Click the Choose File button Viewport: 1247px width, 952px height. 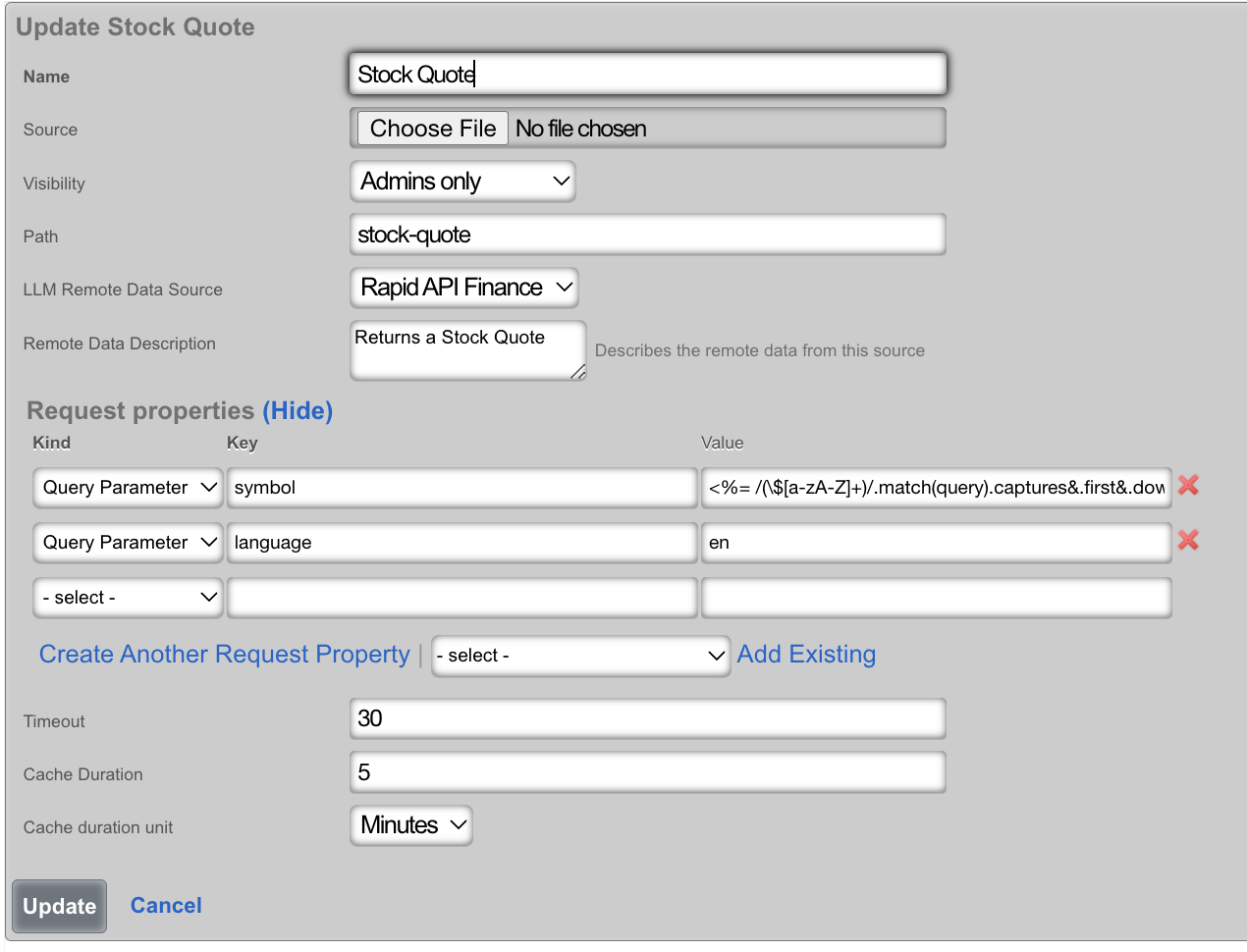click(x=433, y=129)
